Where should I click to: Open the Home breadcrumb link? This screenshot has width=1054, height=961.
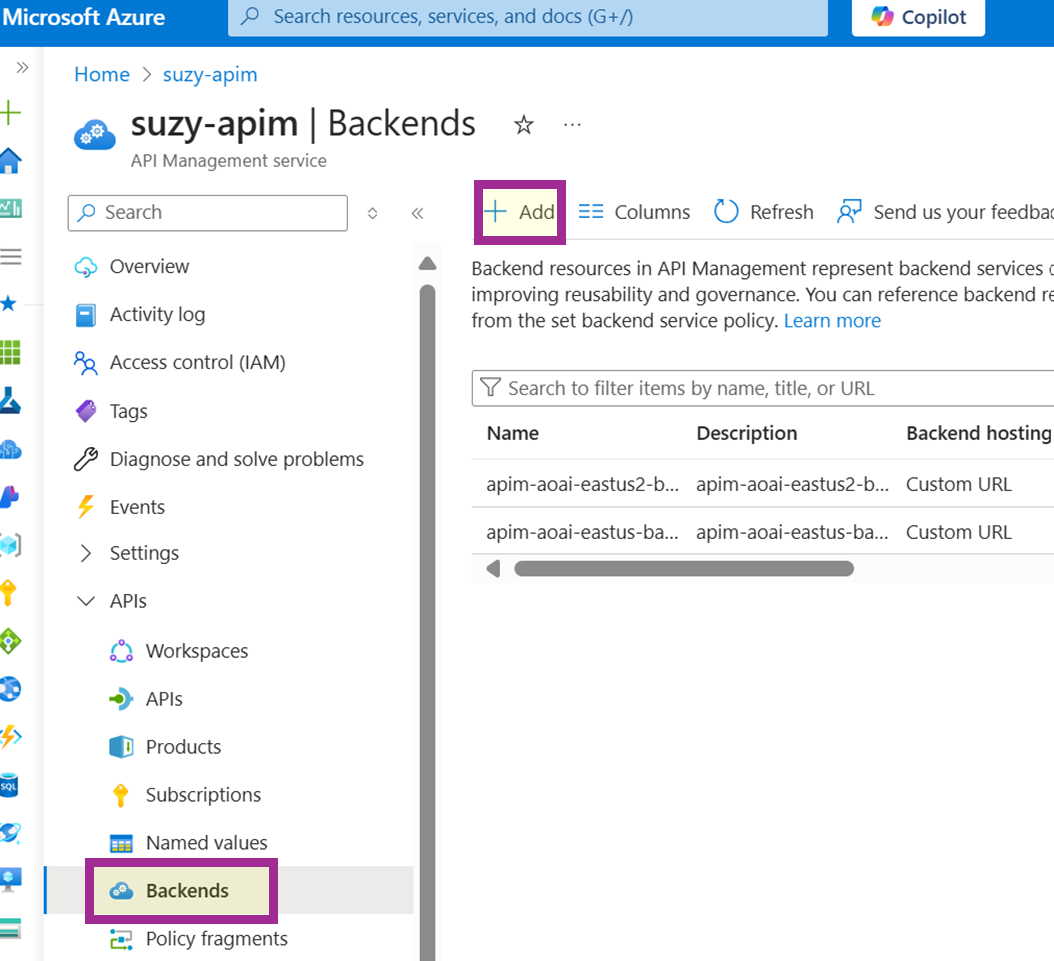pyautogui.click(x=102, y=75)
